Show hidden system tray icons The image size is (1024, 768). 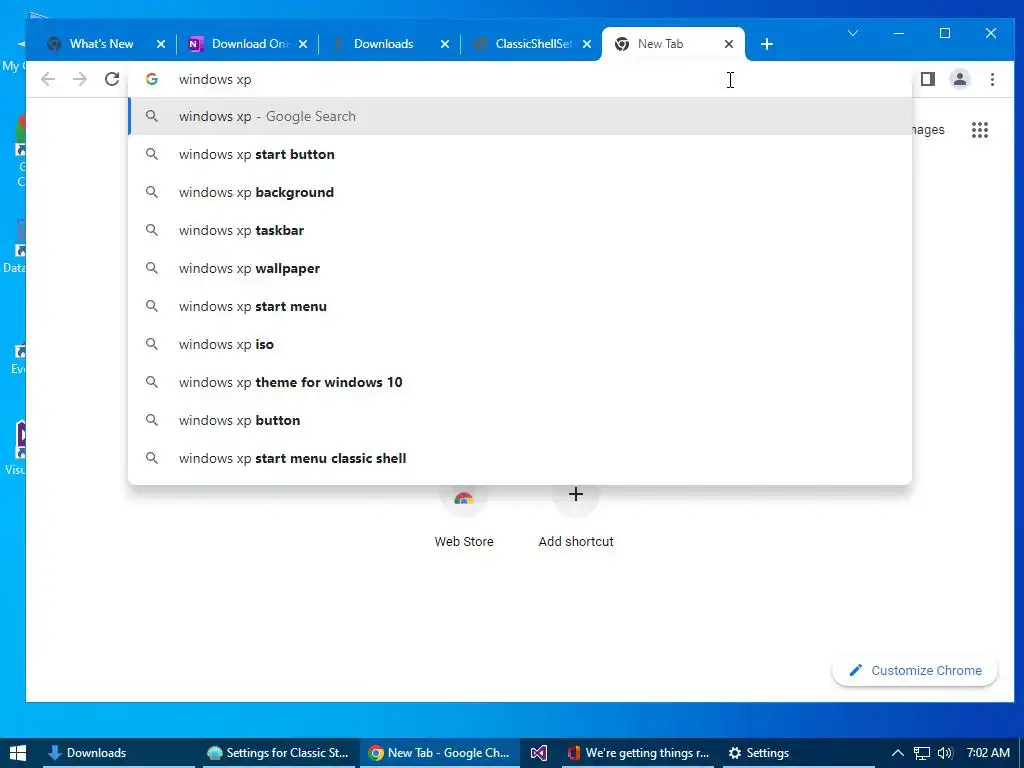tap(897, 753)
